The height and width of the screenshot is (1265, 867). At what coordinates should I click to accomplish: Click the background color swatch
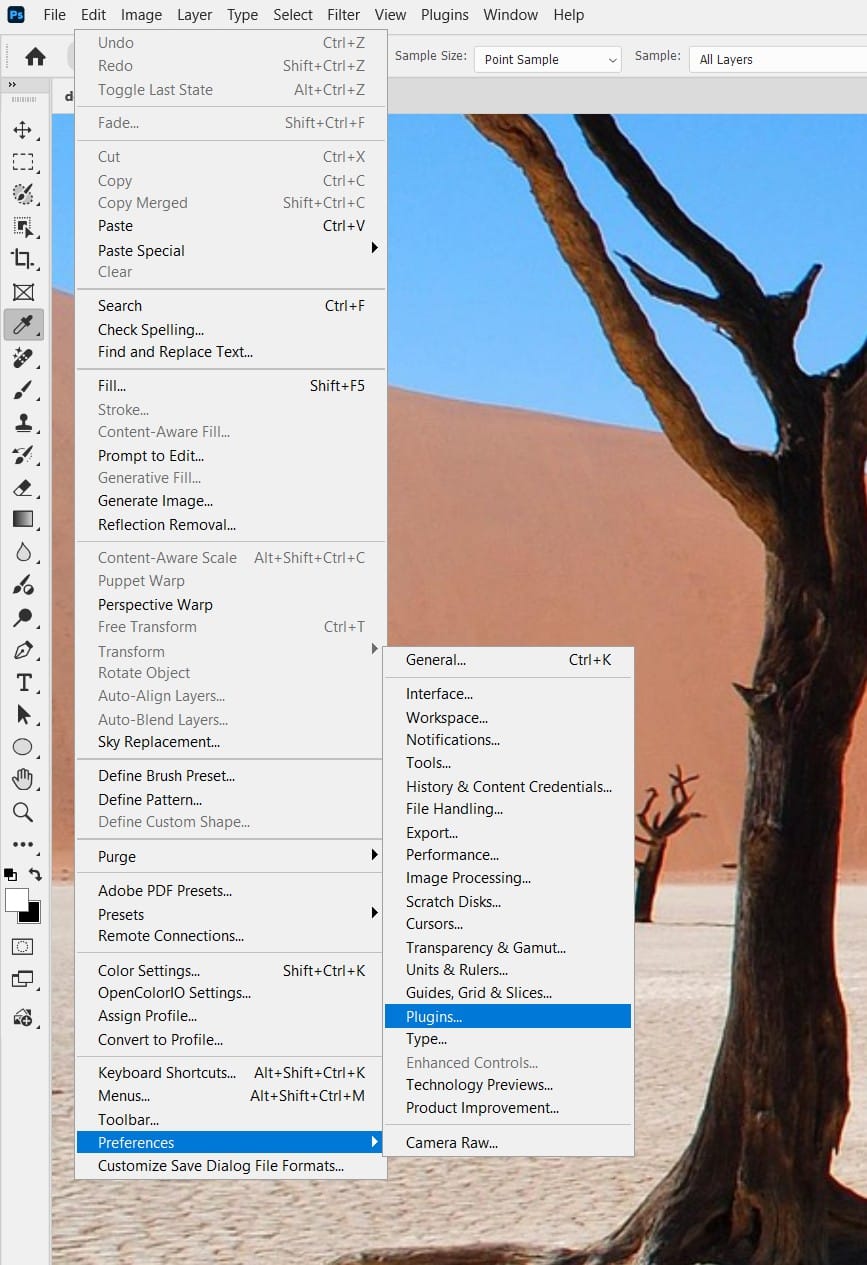pos(33,915)
